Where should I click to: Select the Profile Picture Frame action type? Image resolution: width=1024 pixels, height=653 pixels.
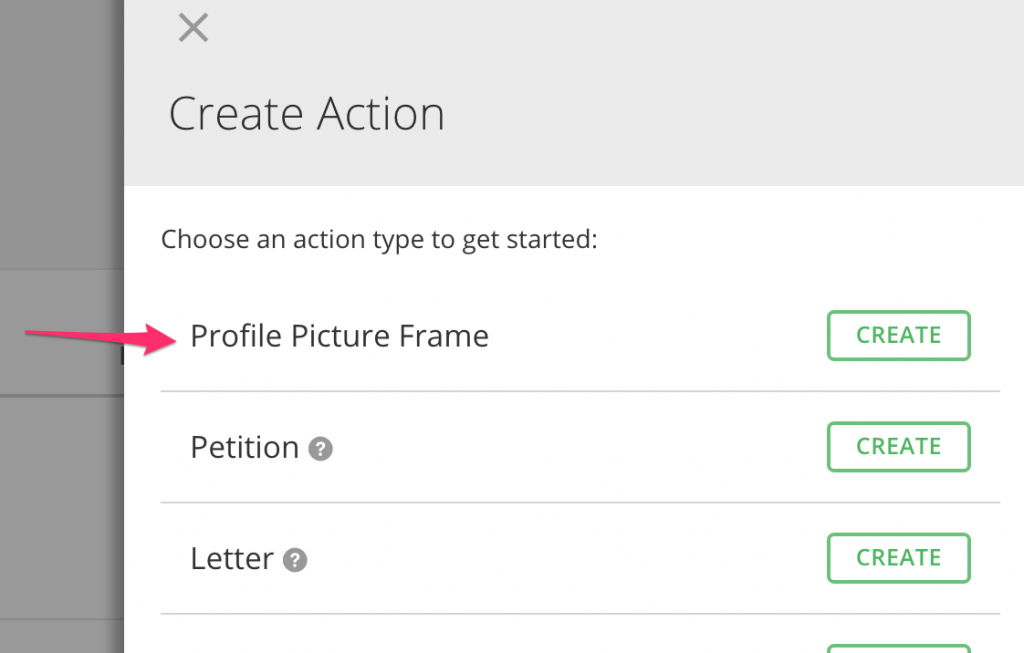339,336
